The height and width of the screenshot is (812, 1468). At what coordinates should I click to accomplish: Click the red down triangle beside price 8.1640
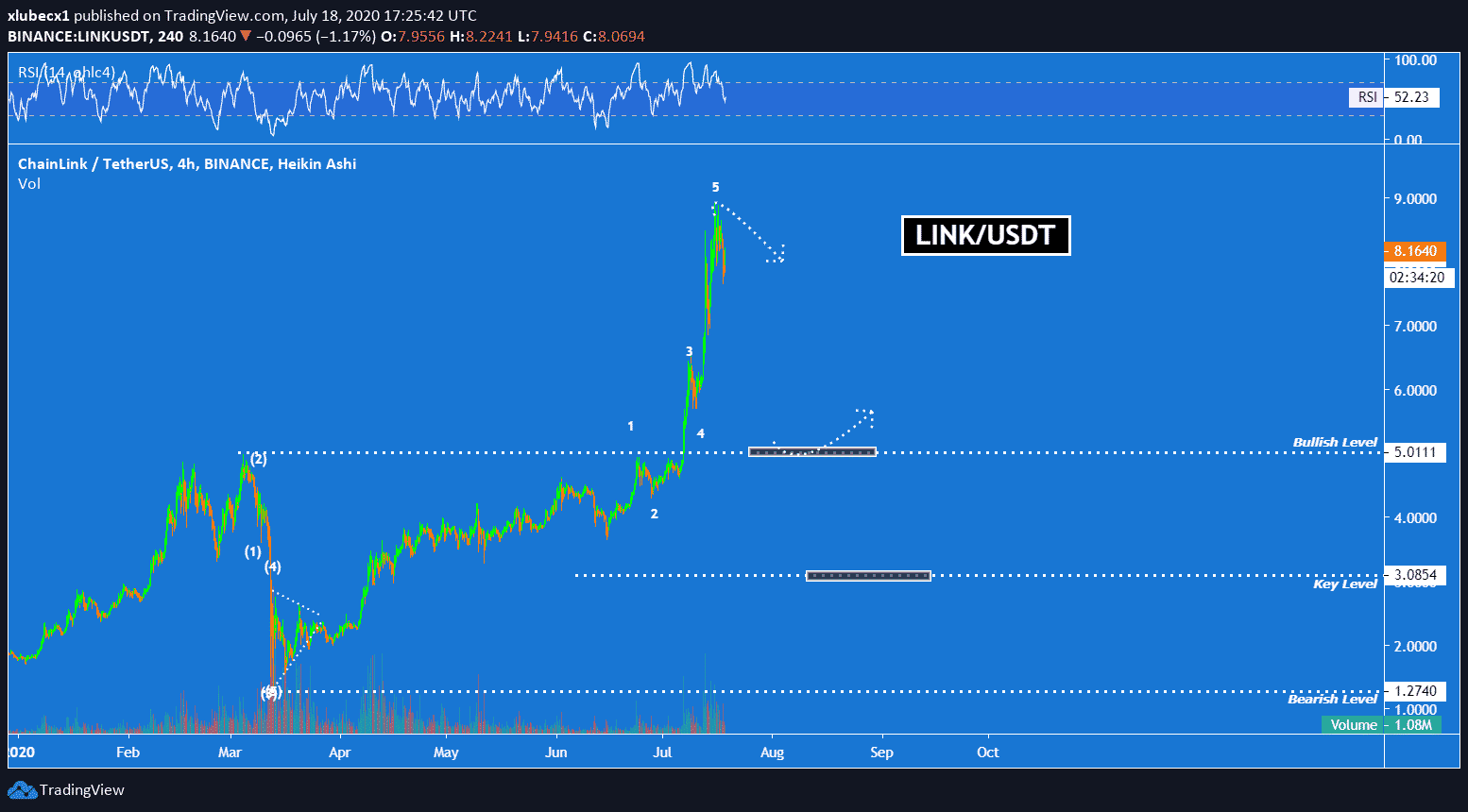click(246, 36)
